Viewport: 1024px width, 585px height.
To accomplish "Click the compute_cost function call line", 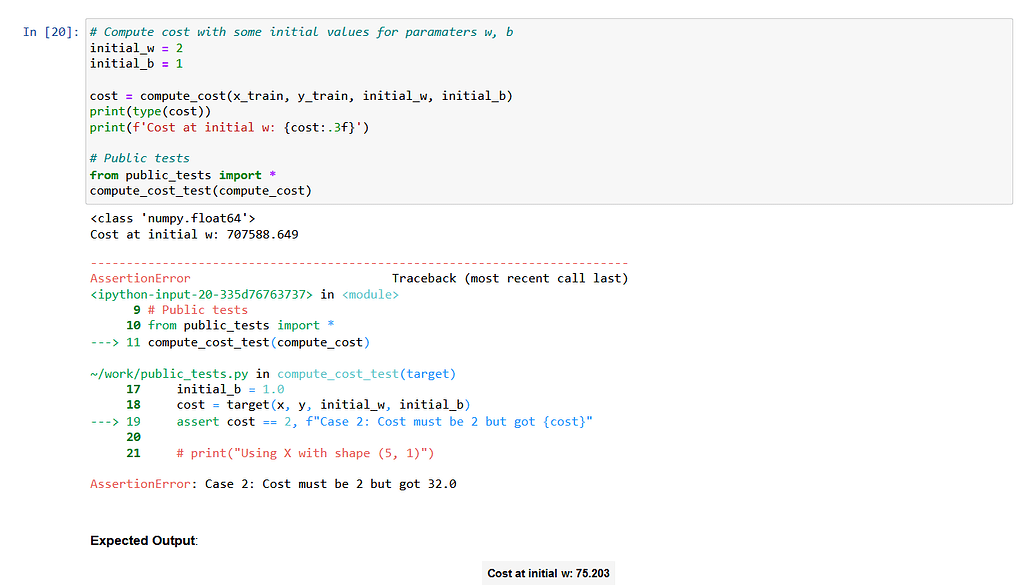I will tap(250, 95).
